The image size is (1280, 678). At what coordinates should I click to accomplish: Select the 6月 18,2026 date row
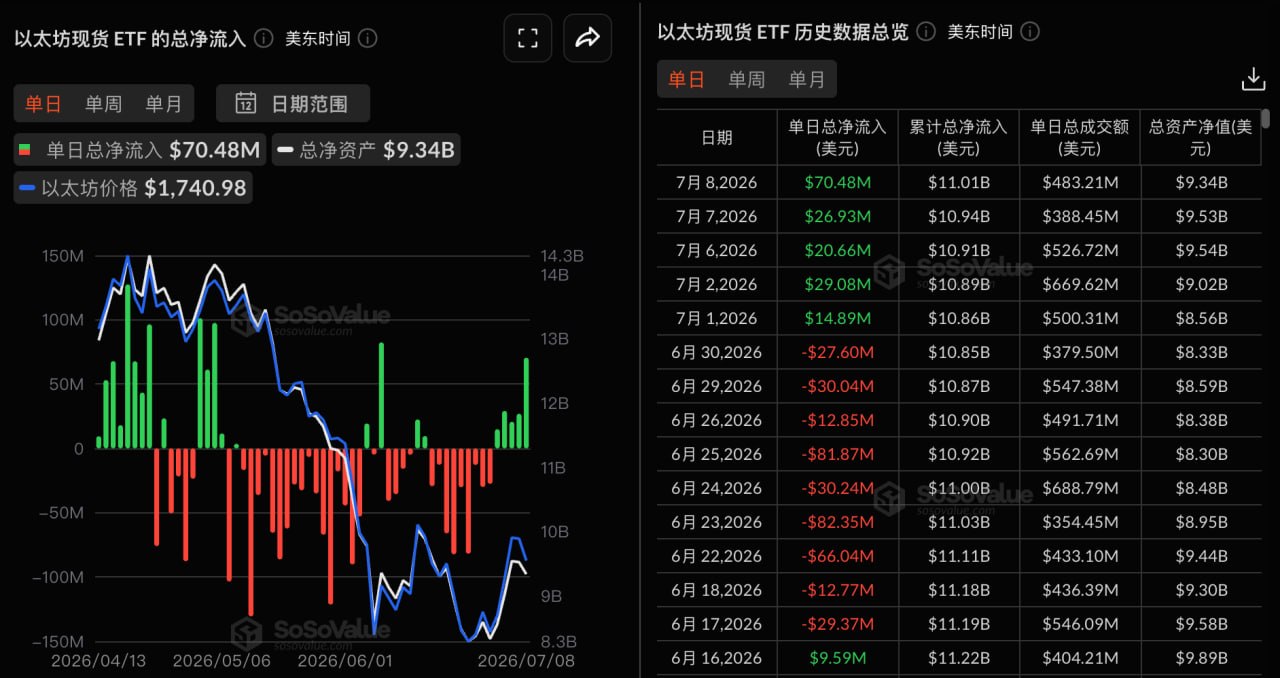tap(717, 590)
